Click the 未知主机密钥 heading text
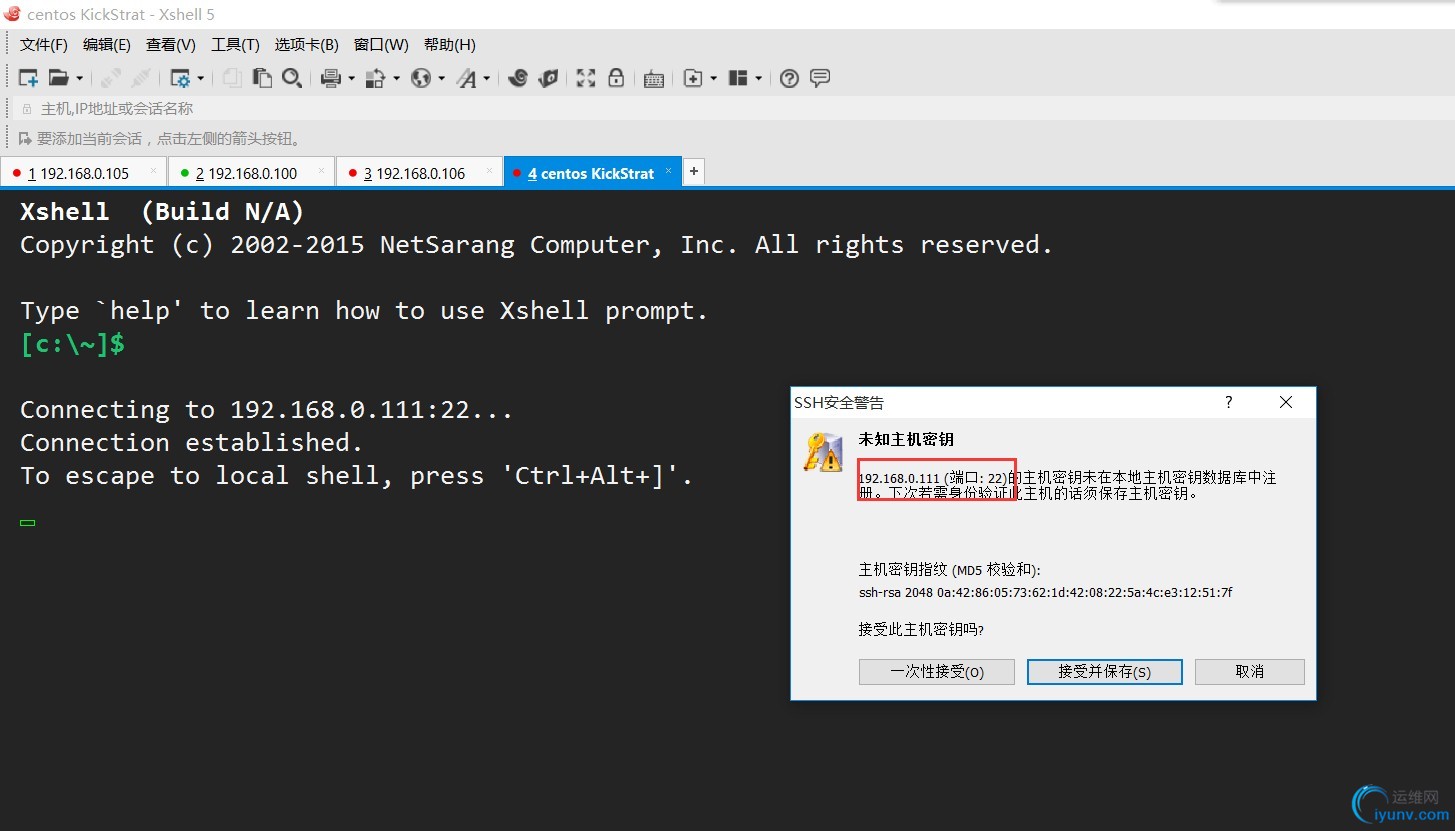The width and height of the screenshot is (1455, 831). (x=906, y=439)
